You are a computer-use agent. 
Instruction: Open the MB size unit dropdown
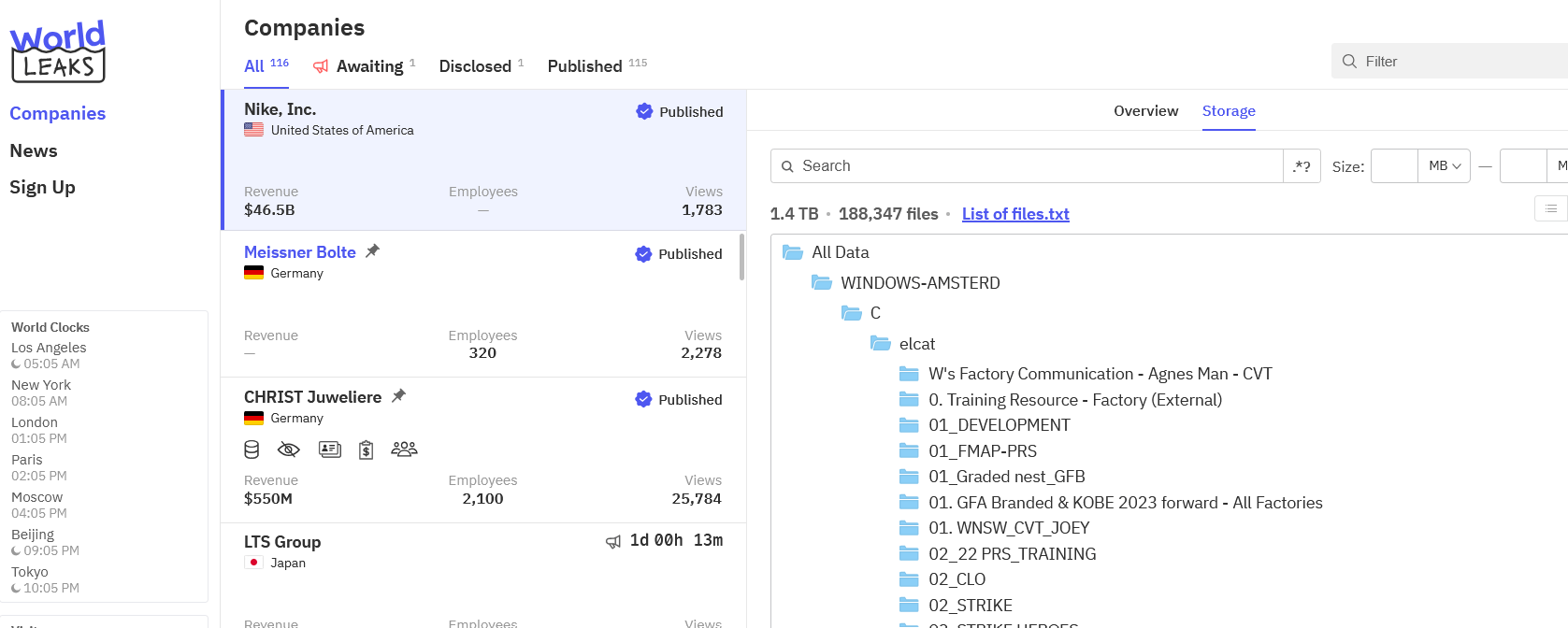coord(1444,166)
